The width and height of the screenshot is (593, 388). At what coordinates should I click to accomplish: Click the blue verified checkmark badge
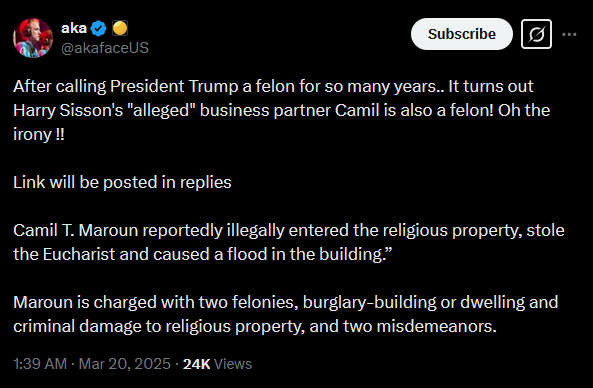tap(99, 29)
